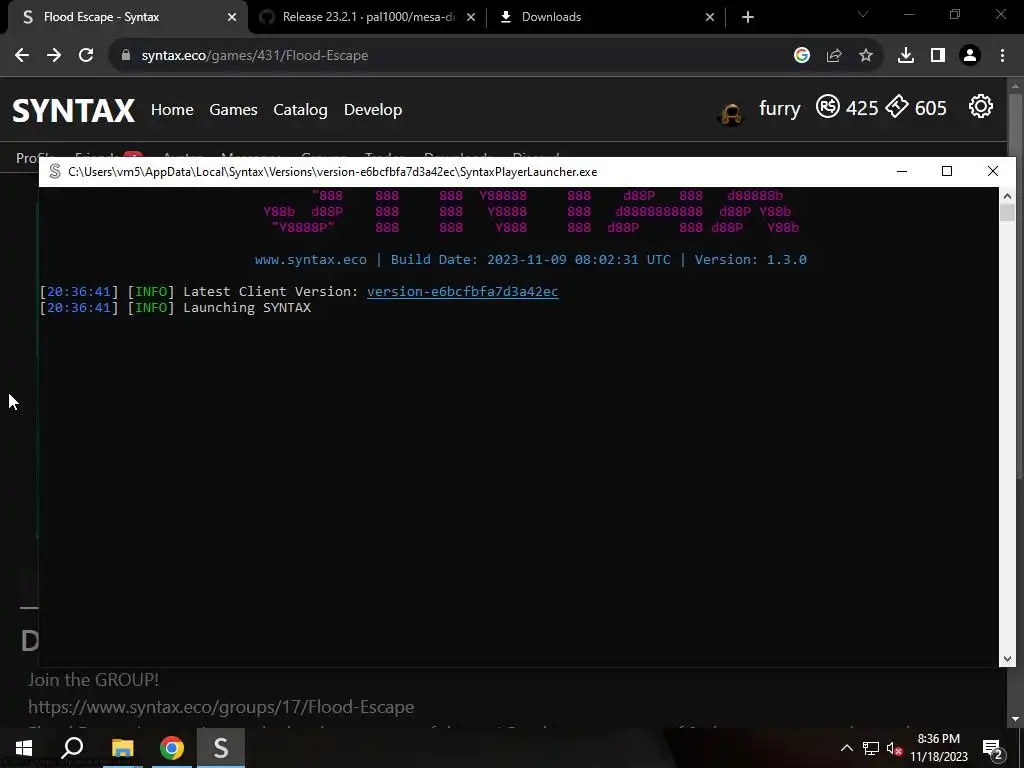Image resolution: width=1024 pixels, height=768 pixels.
Task: Open the furry username profile link
Action: pos(780,108)
